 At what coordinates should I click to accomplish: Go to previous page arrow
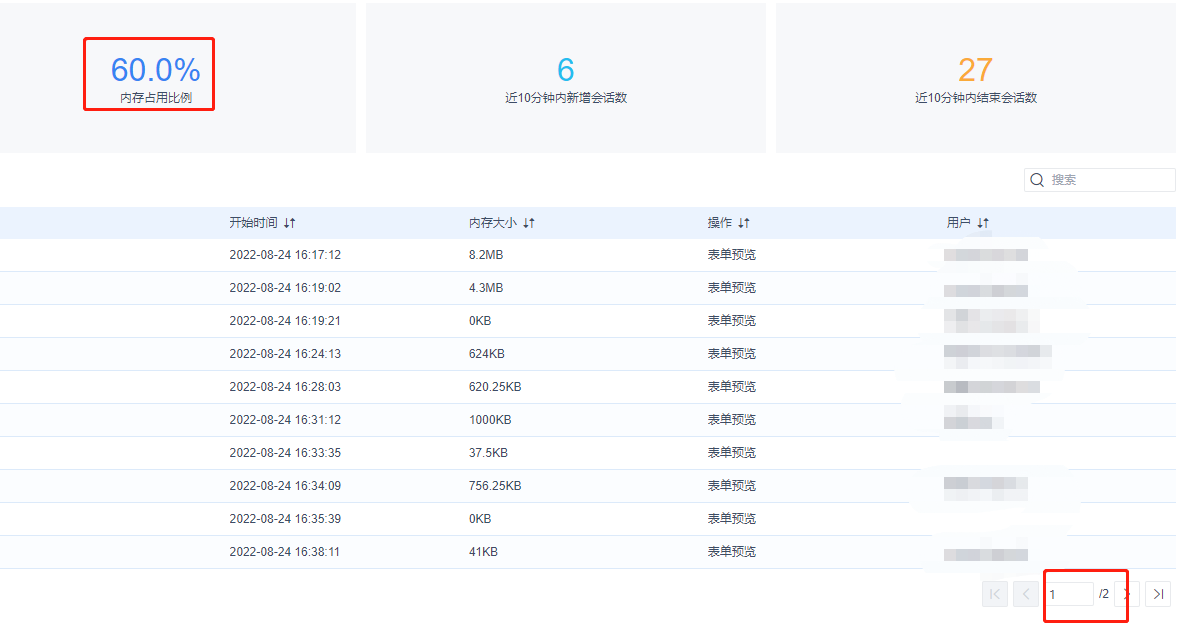click(1026, 594)
